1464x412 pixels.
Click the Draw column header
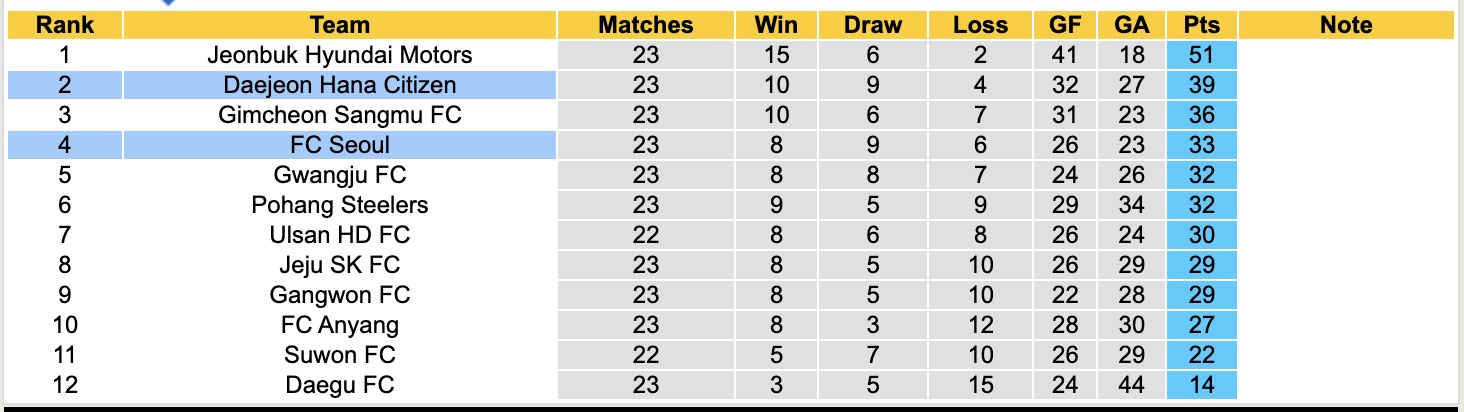coord(872,25)
